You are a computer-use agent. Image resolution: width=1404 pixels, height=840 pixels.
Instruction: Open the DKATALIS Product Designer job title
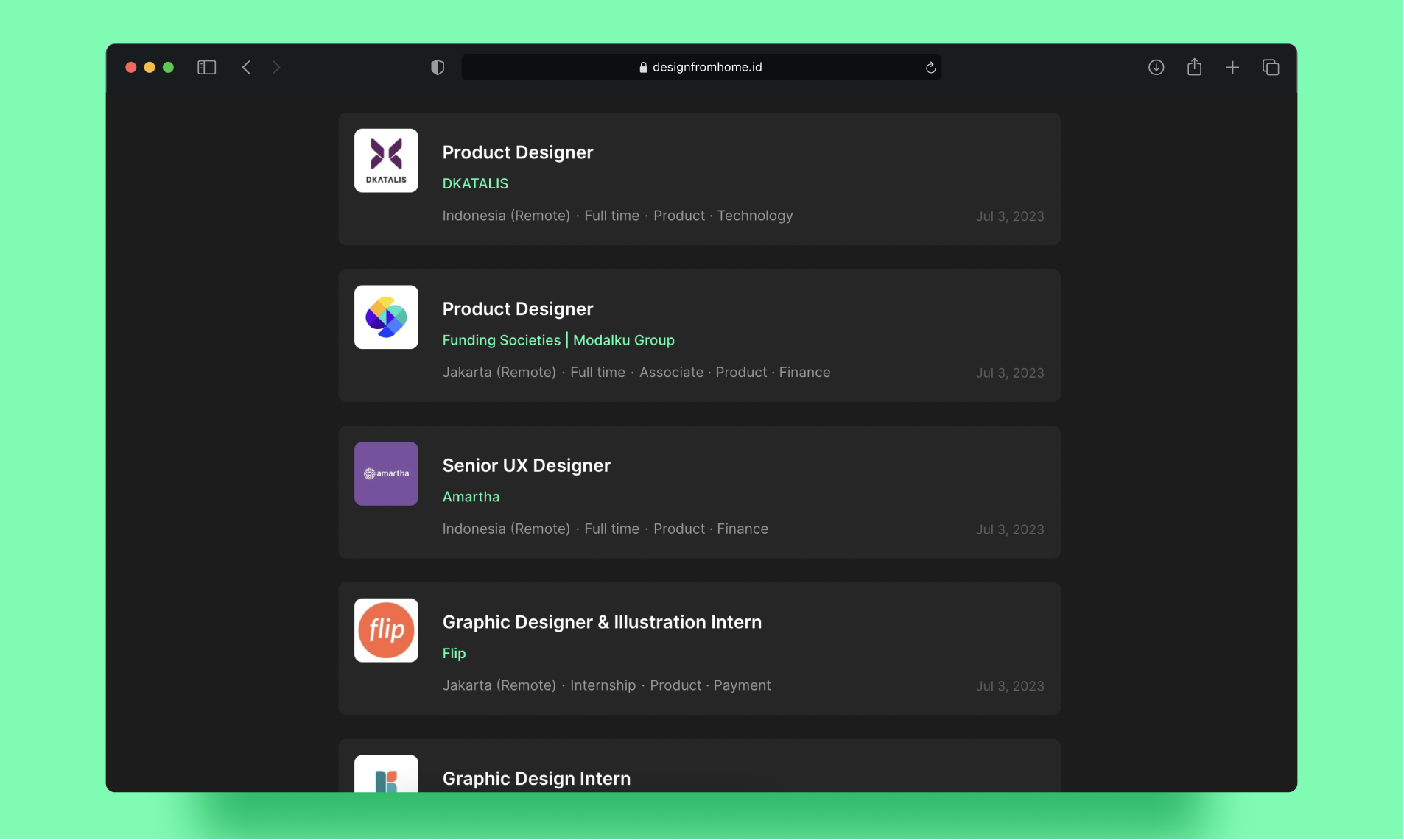click(518, 152)
